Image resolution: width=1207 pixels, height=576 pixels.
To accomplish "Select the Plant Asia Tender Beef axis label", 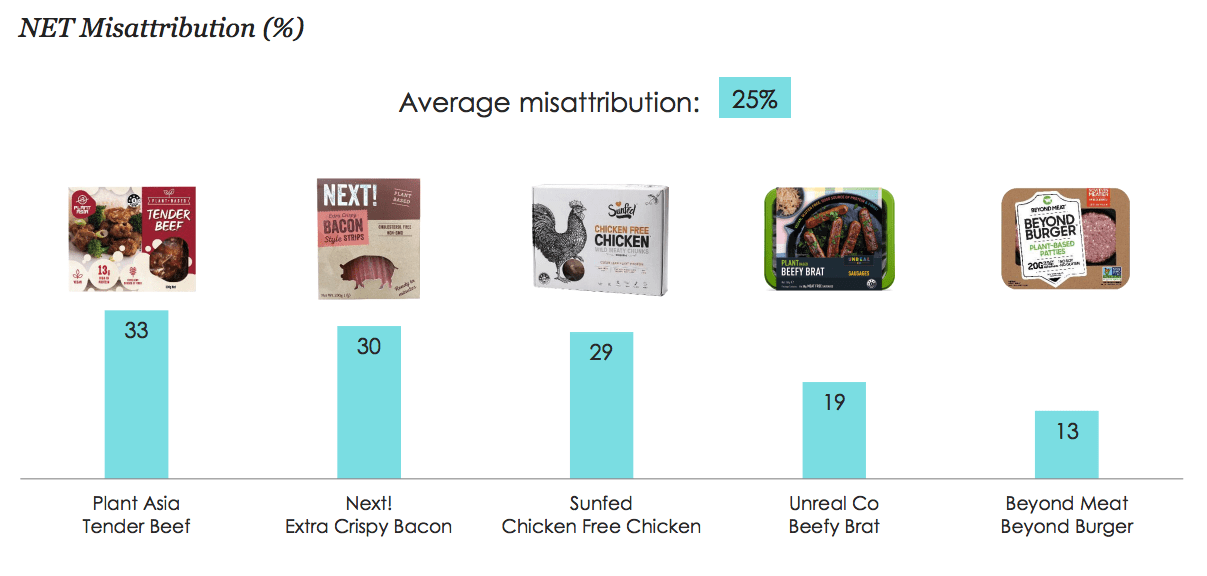I will pyautogui.click(x=136, y=515).
